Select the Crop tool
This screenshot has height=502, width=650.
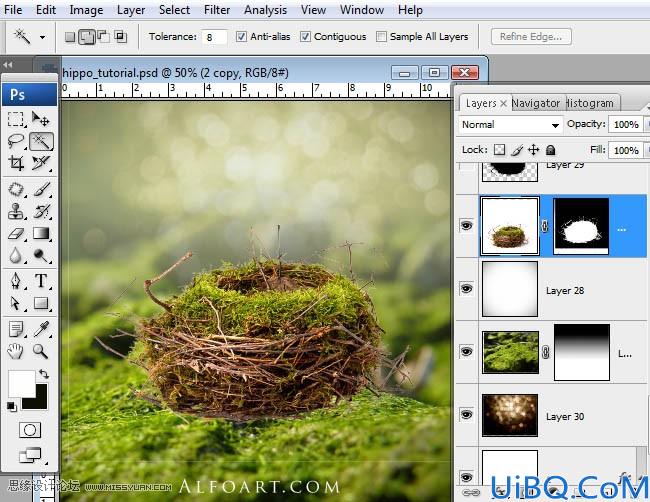(x=16, y=163)
